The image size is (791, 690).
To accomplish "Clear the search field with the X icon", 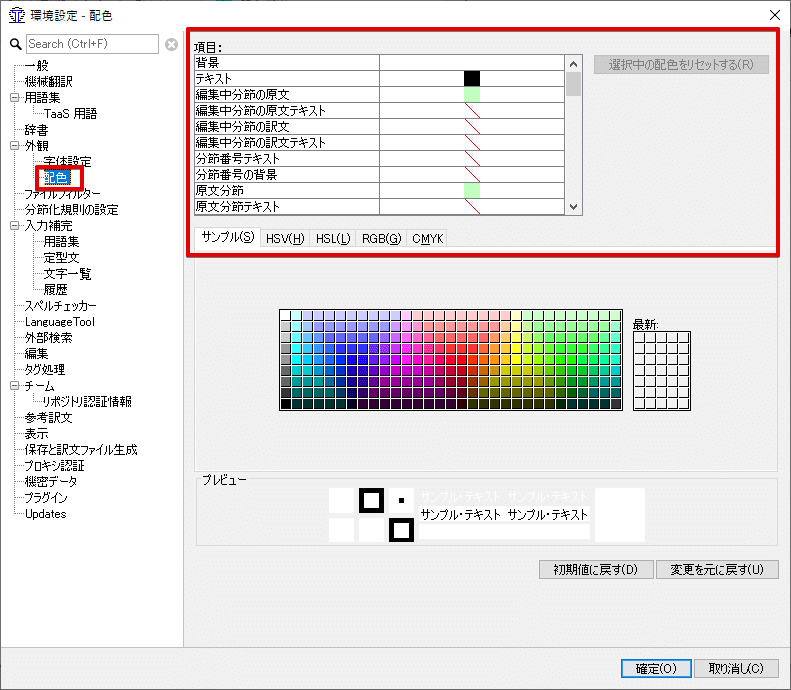I will click(x=172, y=44).
